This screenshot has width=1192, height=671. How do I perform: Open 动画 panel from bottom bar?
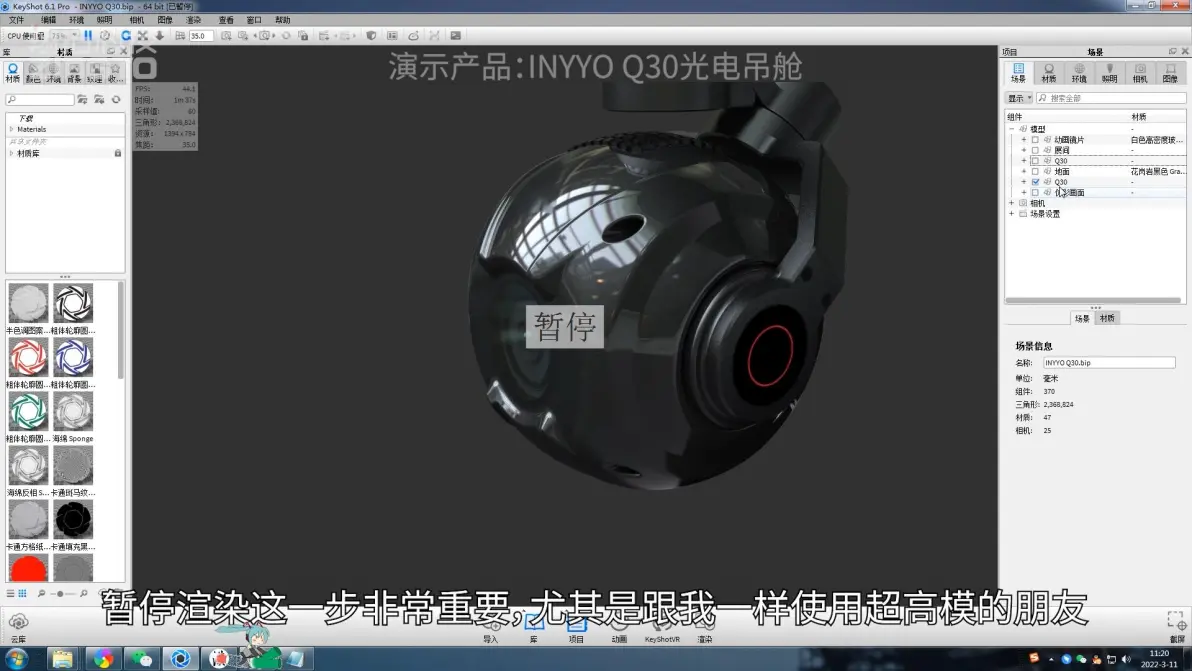pyautogui.click(x=619, y=631)
